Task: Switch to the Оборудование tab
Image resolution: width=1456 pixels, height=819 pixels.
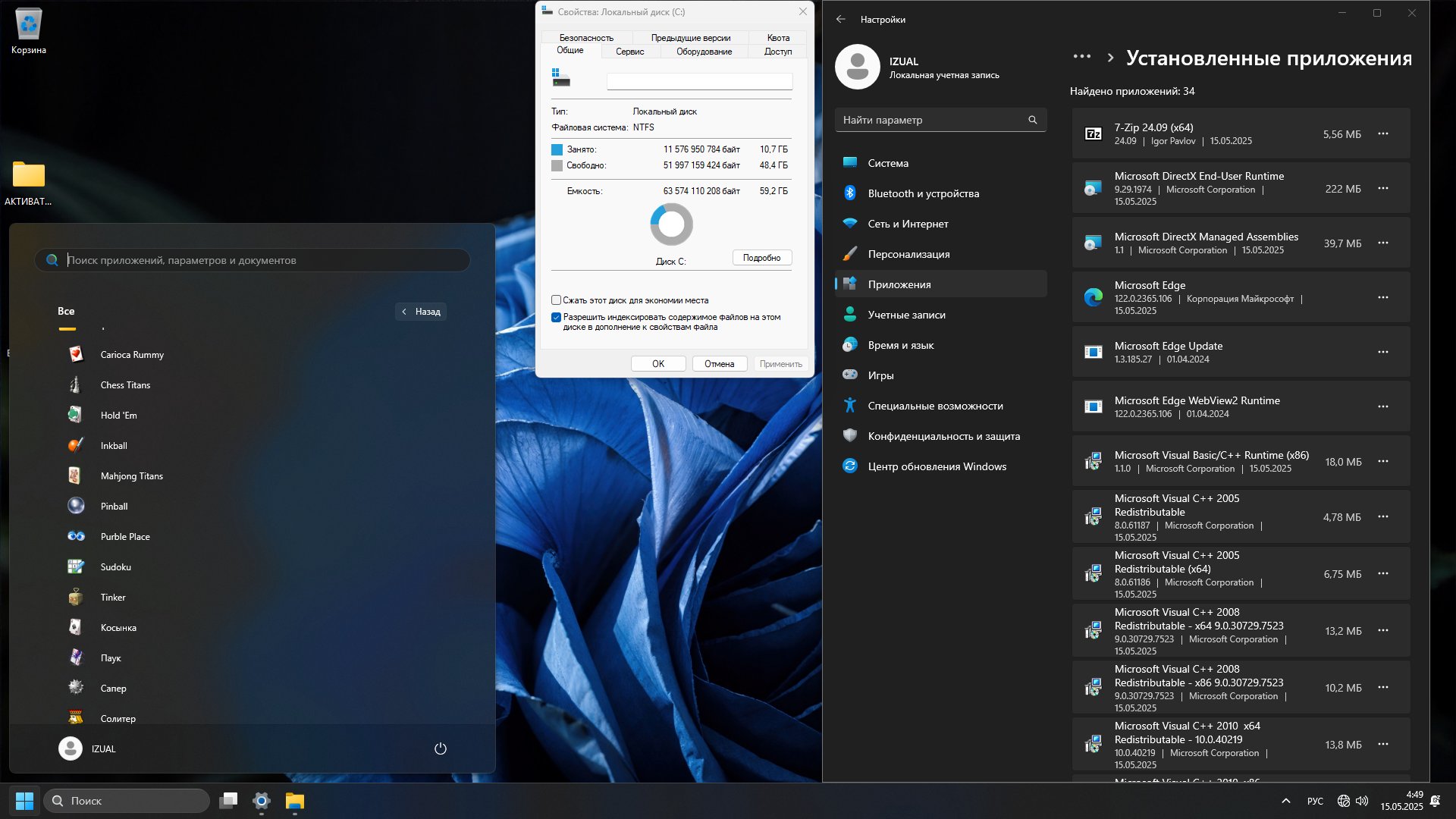Action: click(x=704, y=52)
